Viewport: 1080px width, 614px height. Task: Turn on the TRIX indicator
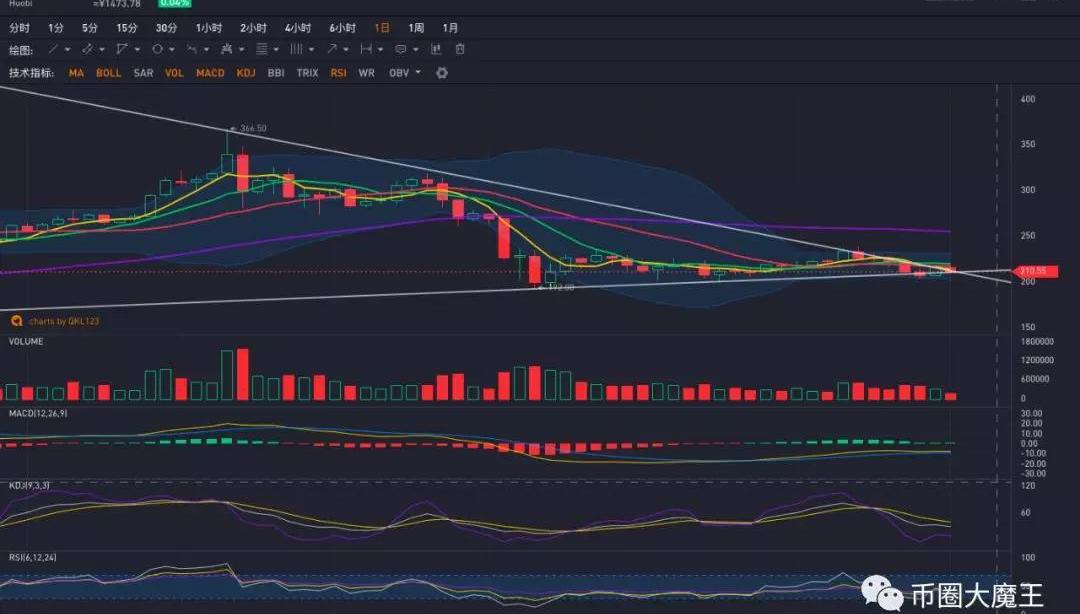tap(307, 73)
